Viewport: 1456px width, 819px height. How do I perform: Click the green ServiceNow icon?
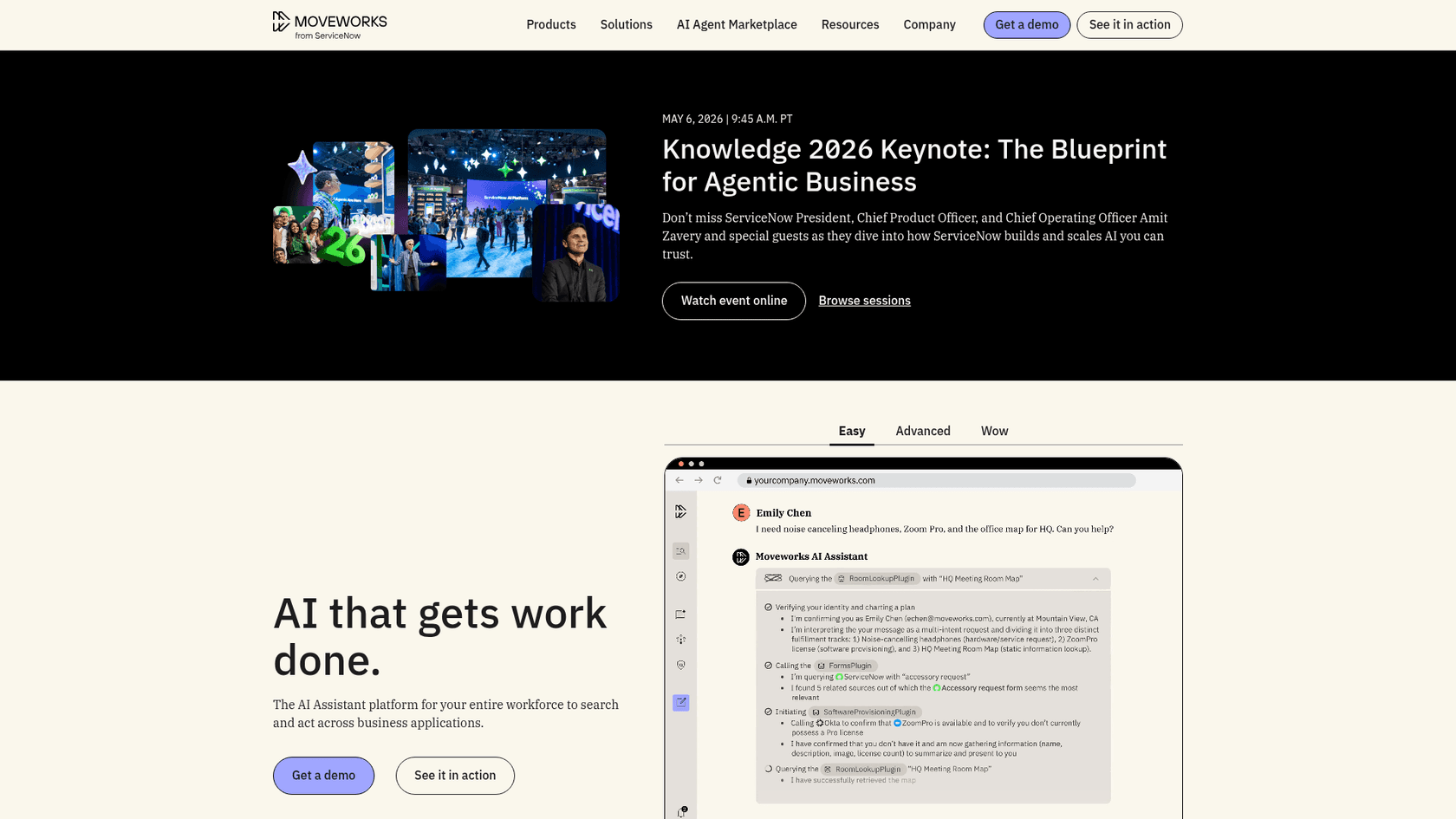click(x=839, y=677)
